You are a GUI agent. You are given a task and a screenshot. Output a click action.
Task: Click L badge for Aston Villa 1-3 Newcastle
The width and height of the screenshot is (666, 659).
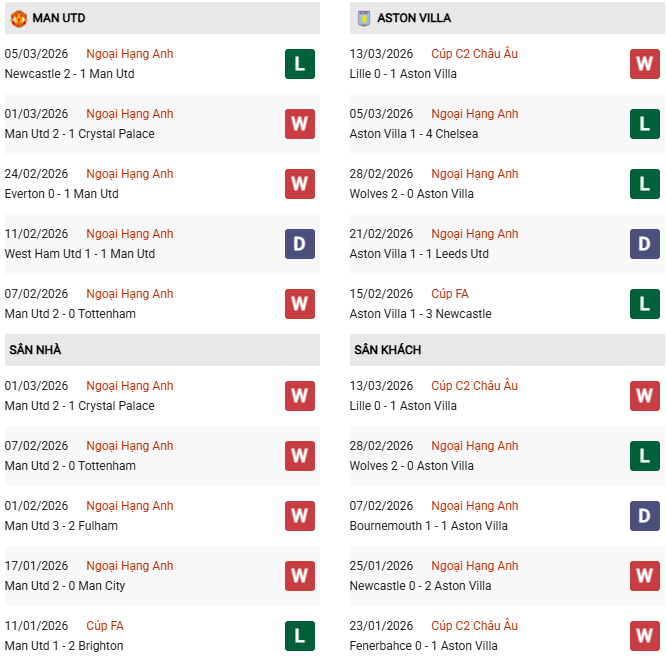644,304
